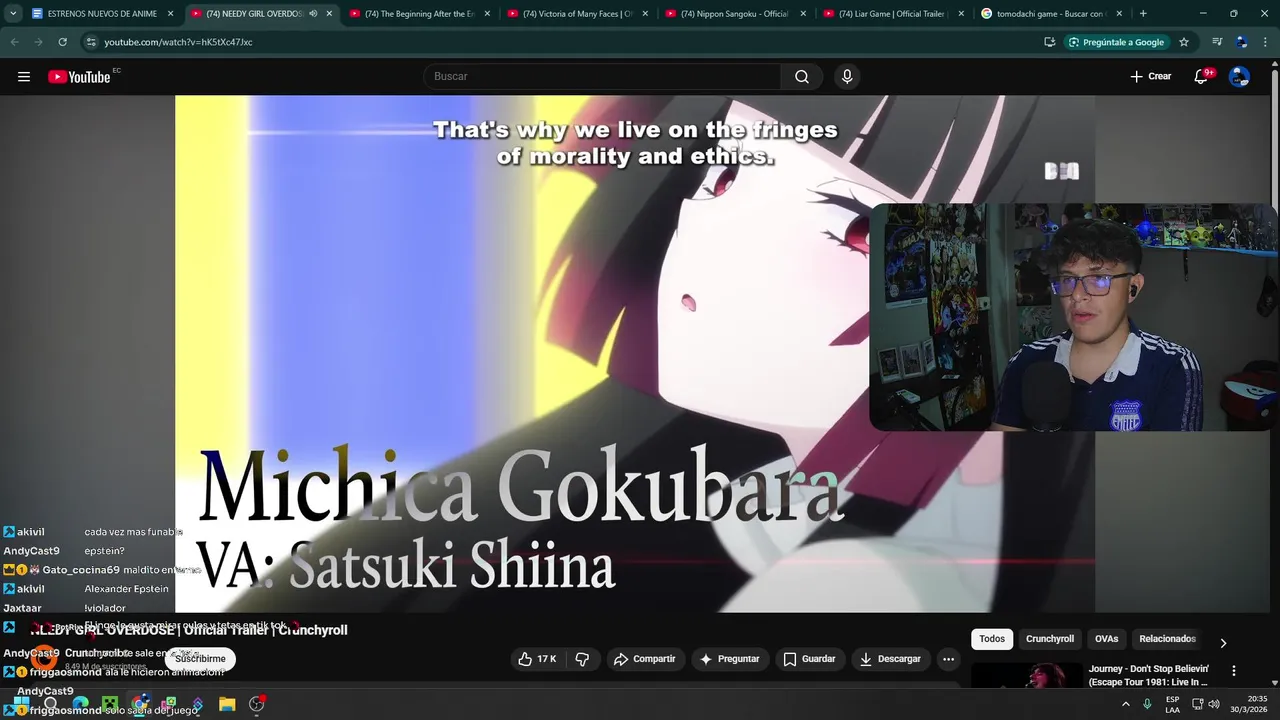
Task: Switch to The Beginning After the End tab
Action: click(419, 14)
